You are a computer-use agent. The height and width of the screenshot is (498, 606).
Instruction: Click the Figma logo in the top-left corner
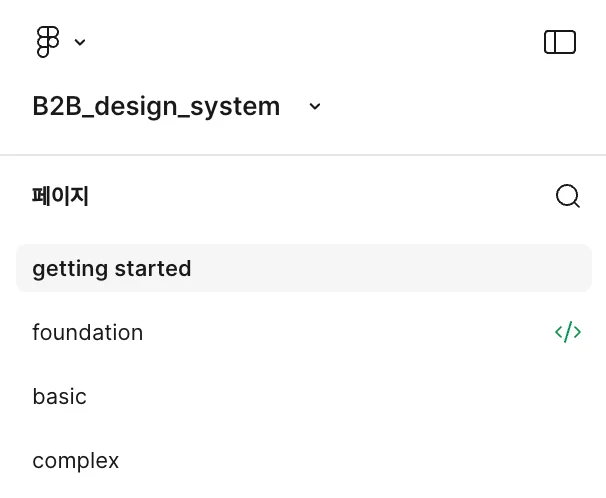tap(47, 42)
